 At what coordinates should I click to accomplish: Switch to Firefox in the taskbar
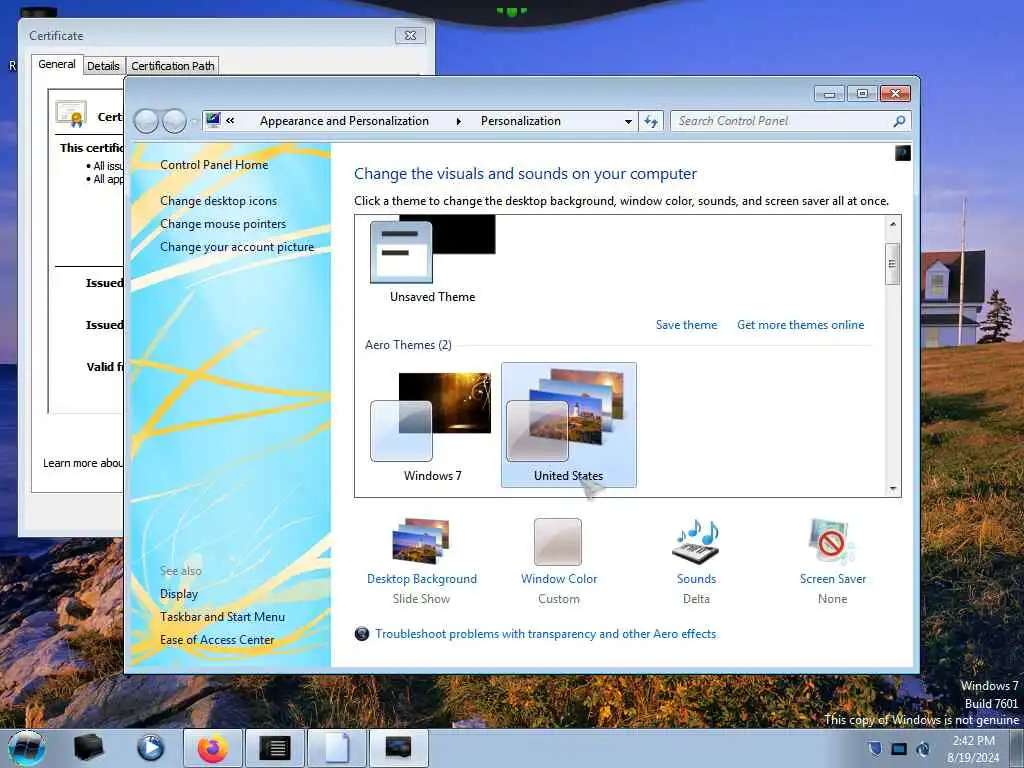click(212, 748)
